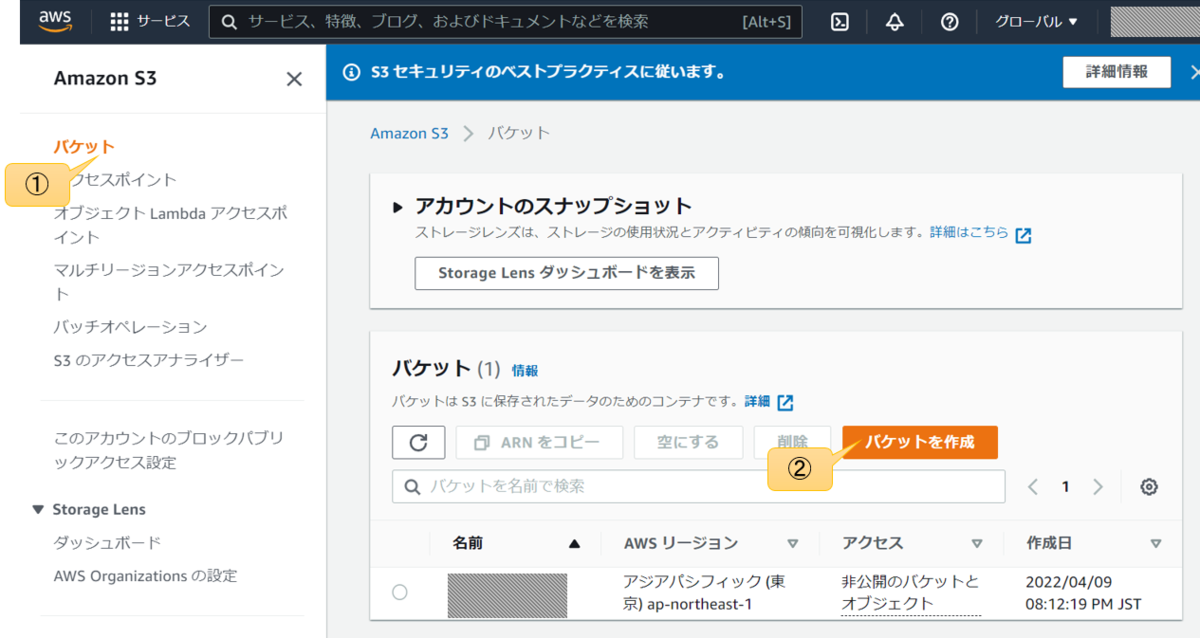This screenshot has height=638, width=1200.
Task: Launch the CloudShell terminal icon
Action: pyautogui.click(x=840, y=22)
